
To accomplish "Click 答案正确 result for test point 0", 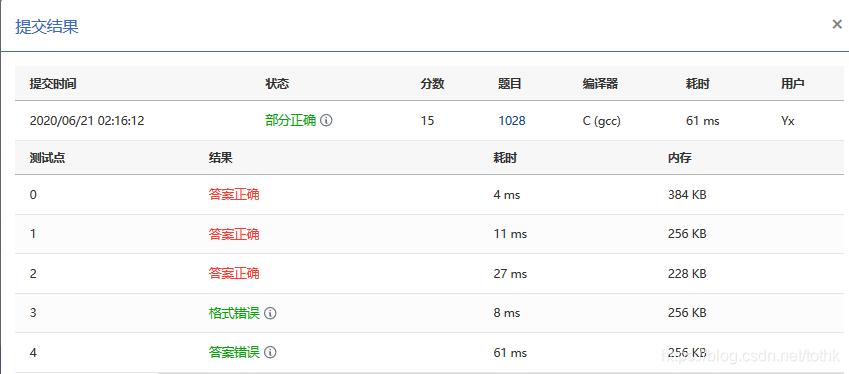I will point(234,194).
